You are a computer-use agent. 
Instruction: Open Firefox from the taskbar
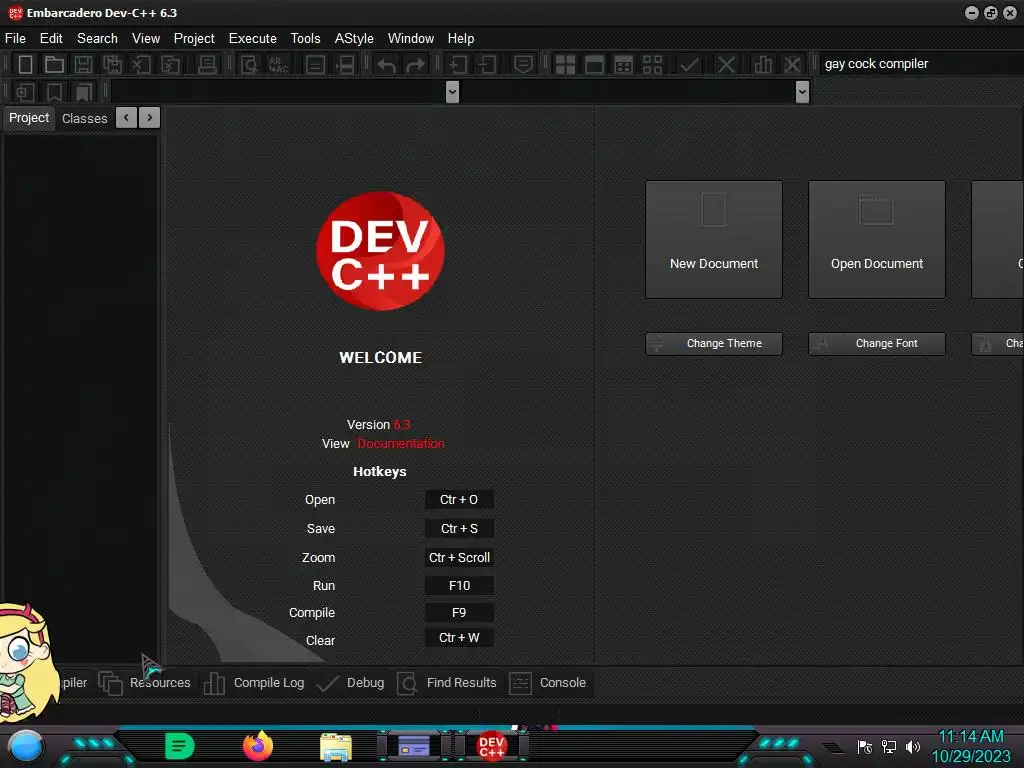(258, 746)
